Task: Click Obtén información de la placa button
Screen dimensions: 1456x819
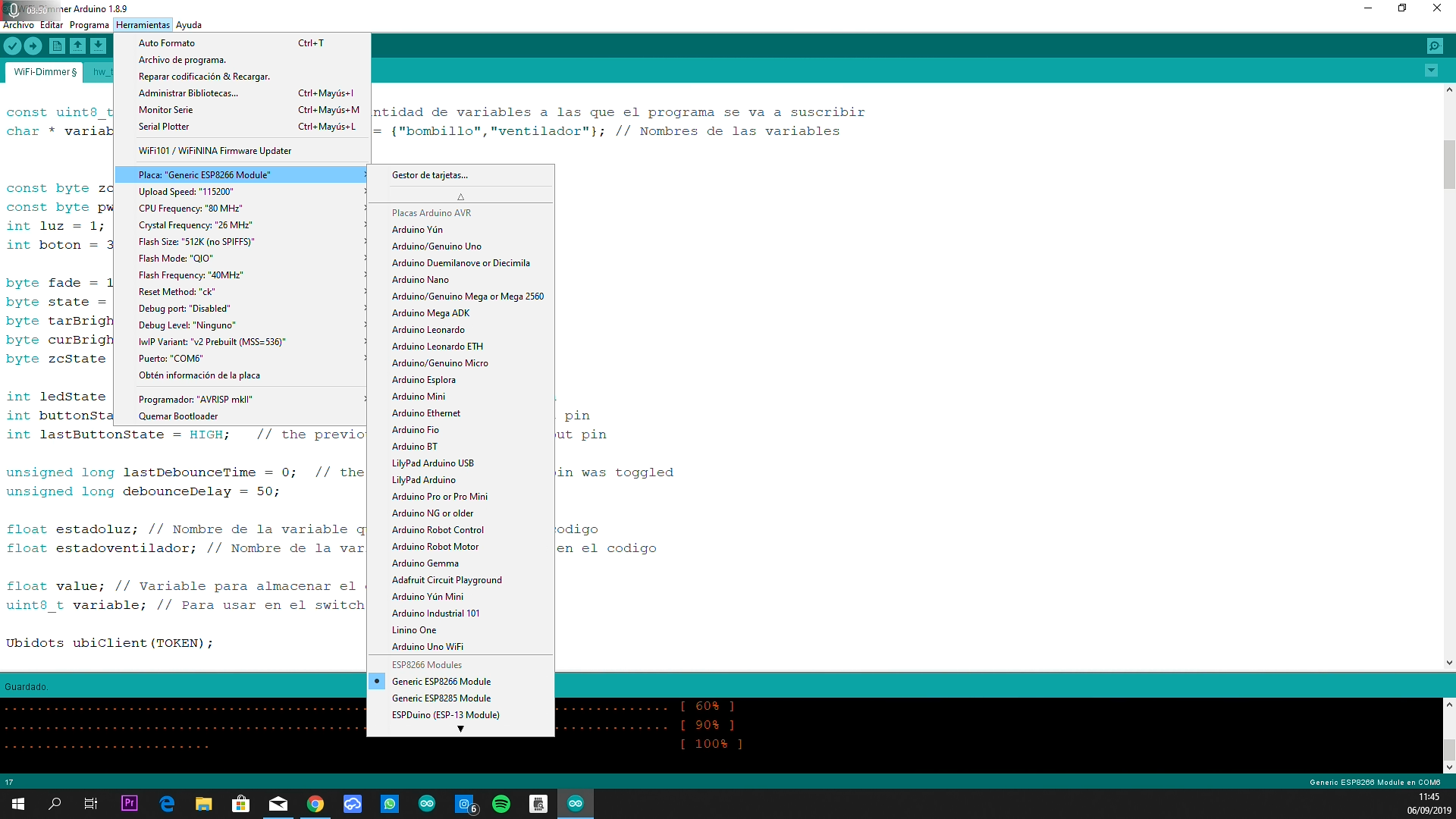Action: [199, 375]
